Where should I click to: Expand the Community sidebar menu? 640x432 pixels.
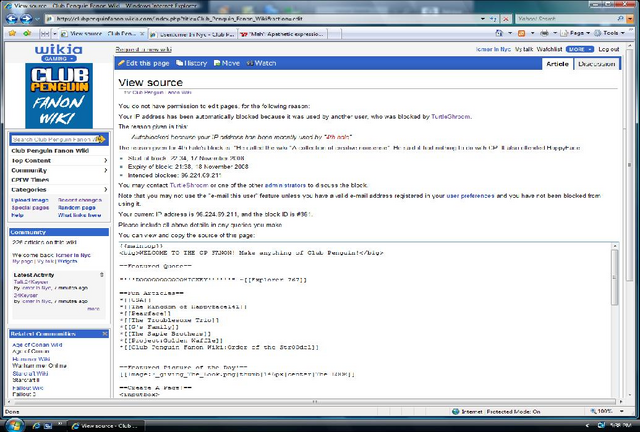59,170
